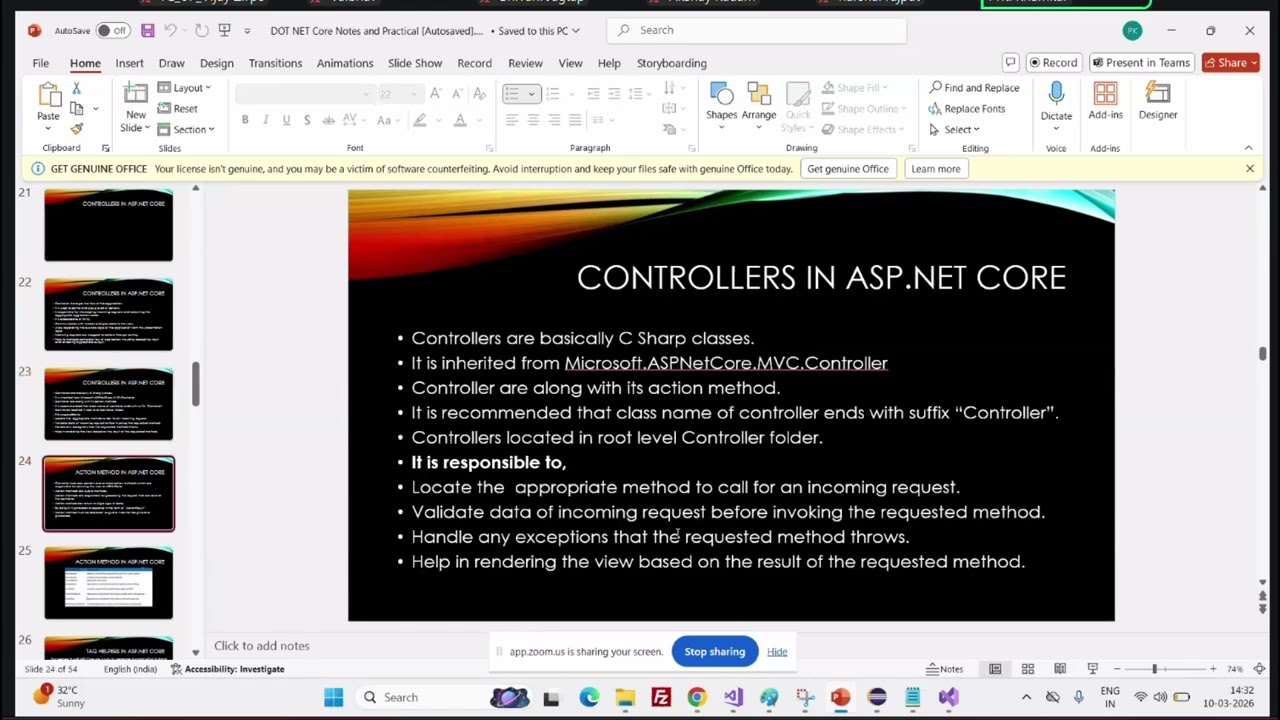This screenshot has height=720, width=1280.
Task: Toggle text Shadow formatting
Action: pos(307,120)
